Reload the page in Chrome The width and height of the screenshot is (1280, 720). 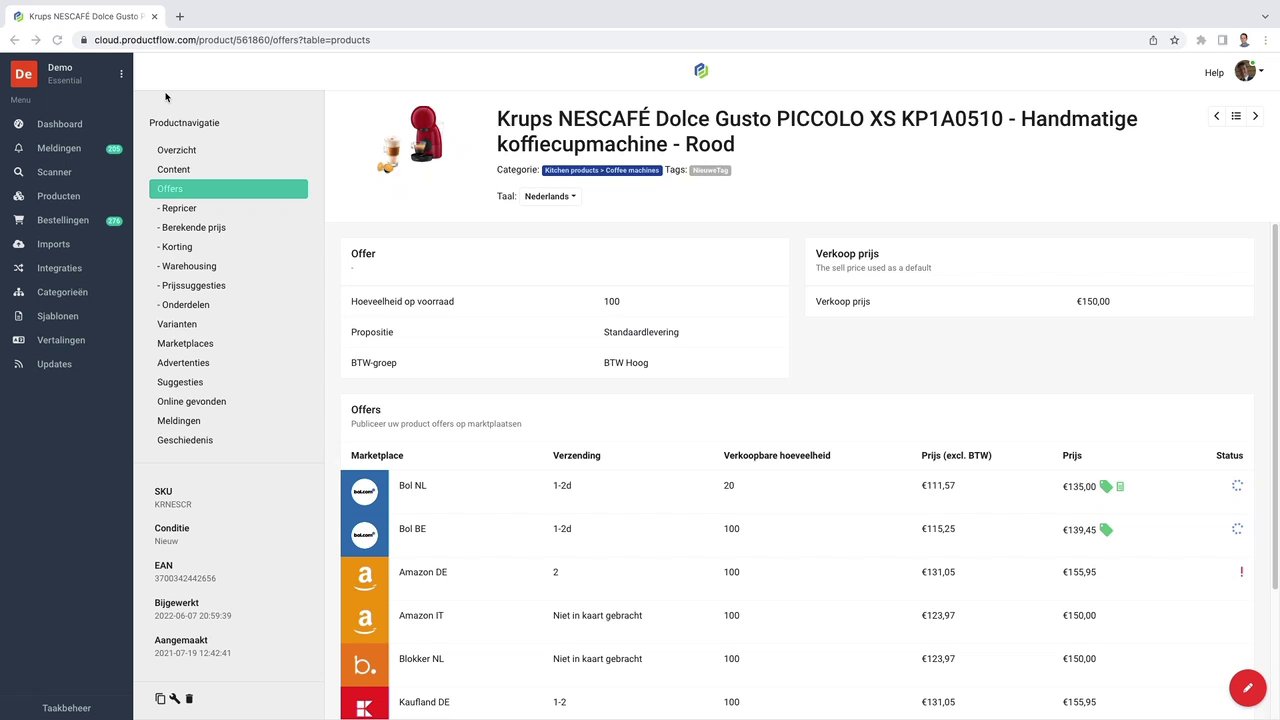coord(57,40)
